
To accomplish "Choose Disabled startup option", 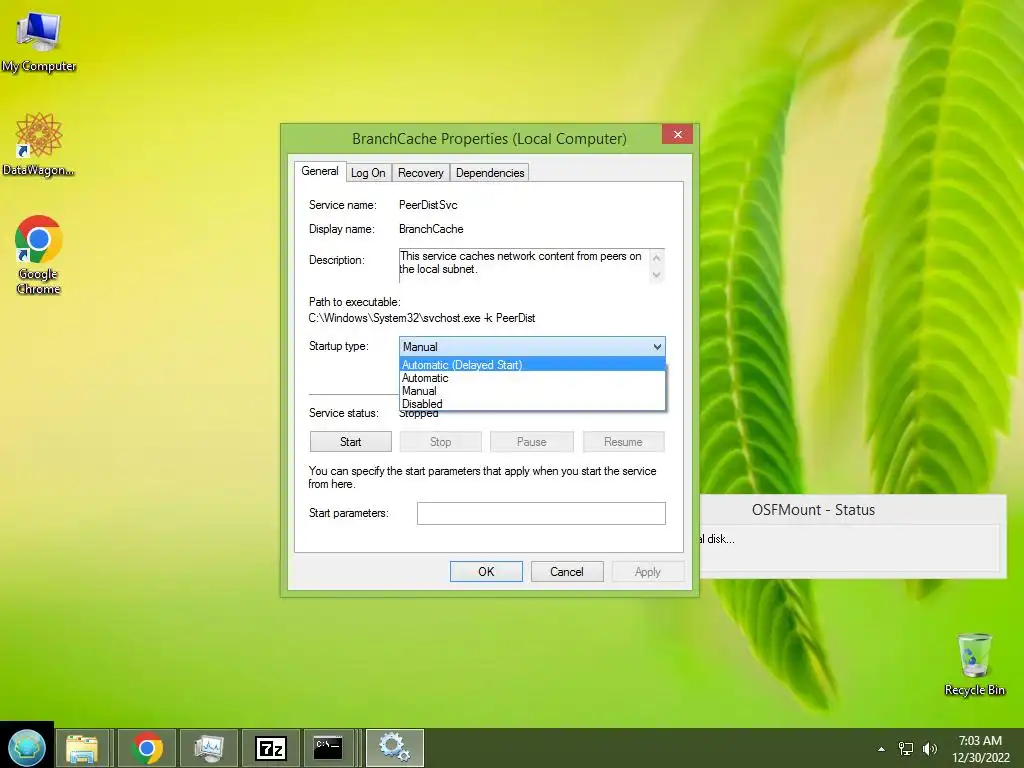I will (532, 404).
